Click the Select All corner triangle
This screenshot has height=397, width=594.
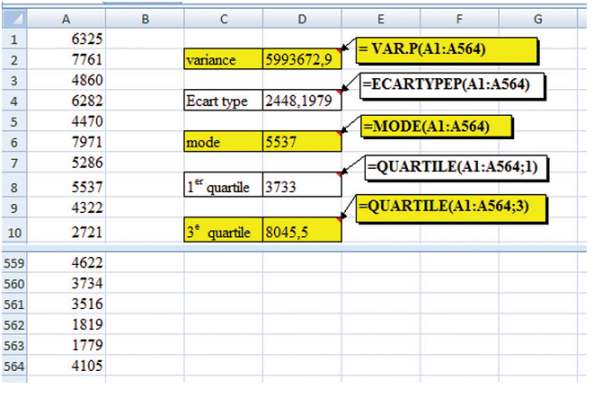(14, 19)
